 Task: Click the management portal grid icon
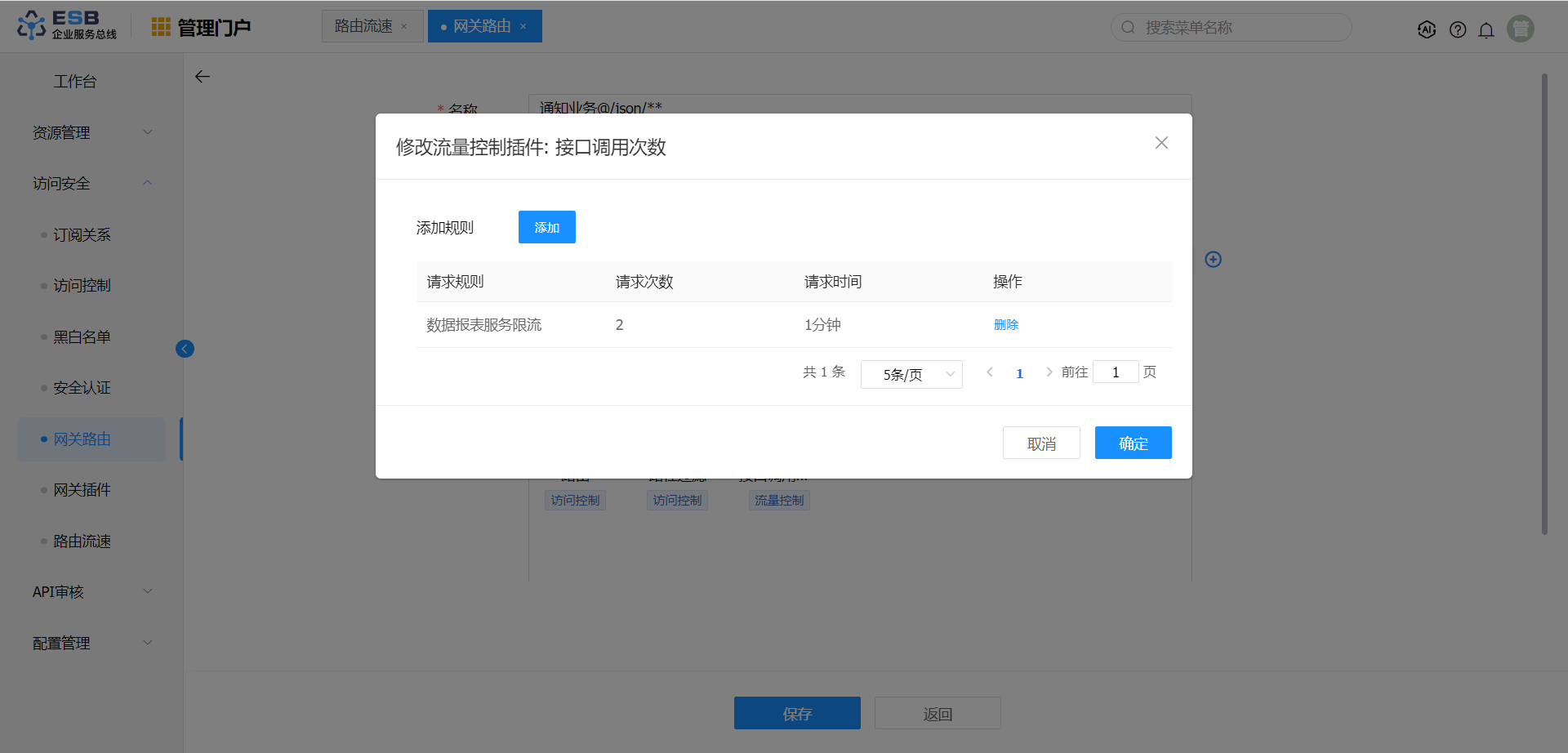click(x=161, y=27)
